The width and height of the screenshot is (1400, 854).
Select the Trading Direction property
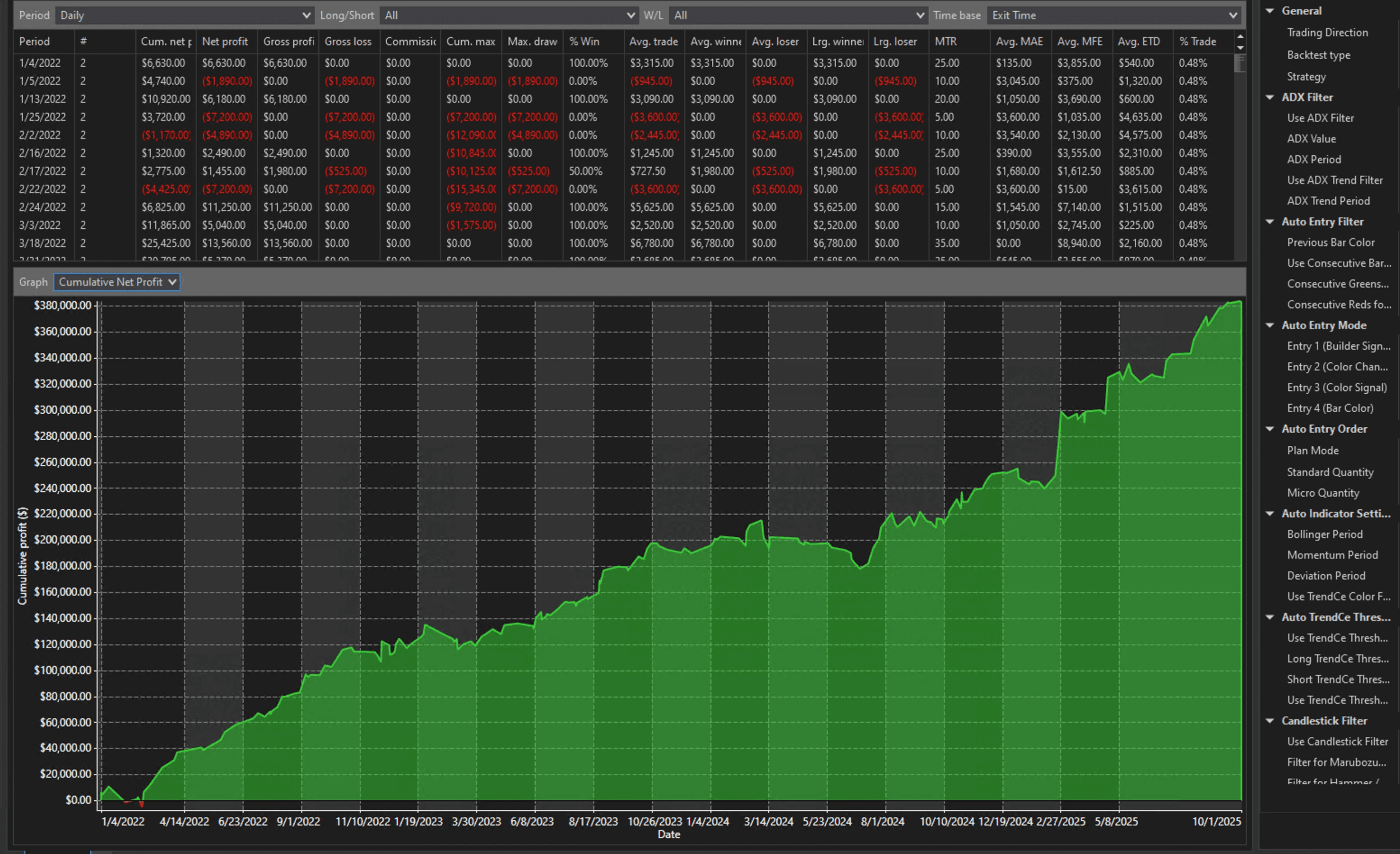[x=1327, y=32]
